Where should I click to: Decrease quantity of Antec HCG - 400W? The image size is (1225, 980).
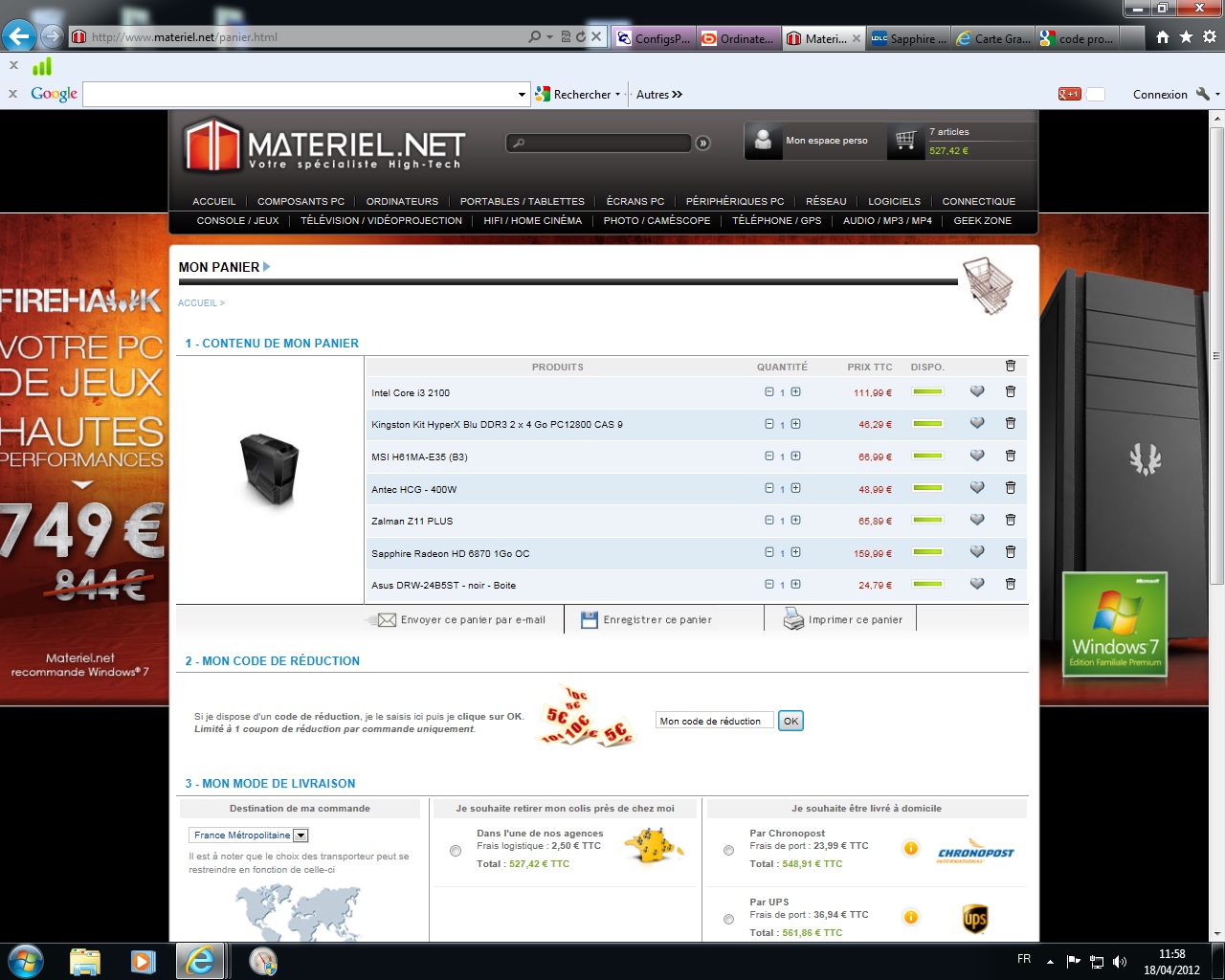(769, 488)
